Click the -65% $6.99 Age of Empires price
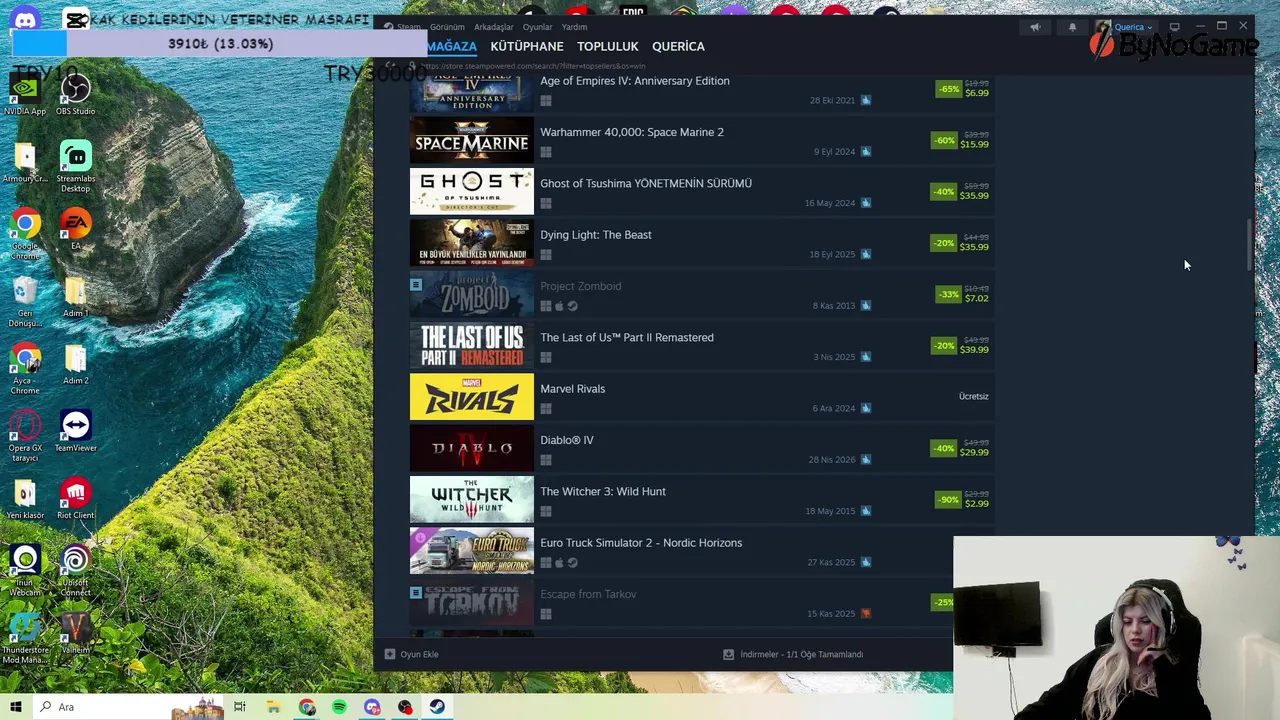Viewport: 1280px width, 720px height. pos(962,89)
